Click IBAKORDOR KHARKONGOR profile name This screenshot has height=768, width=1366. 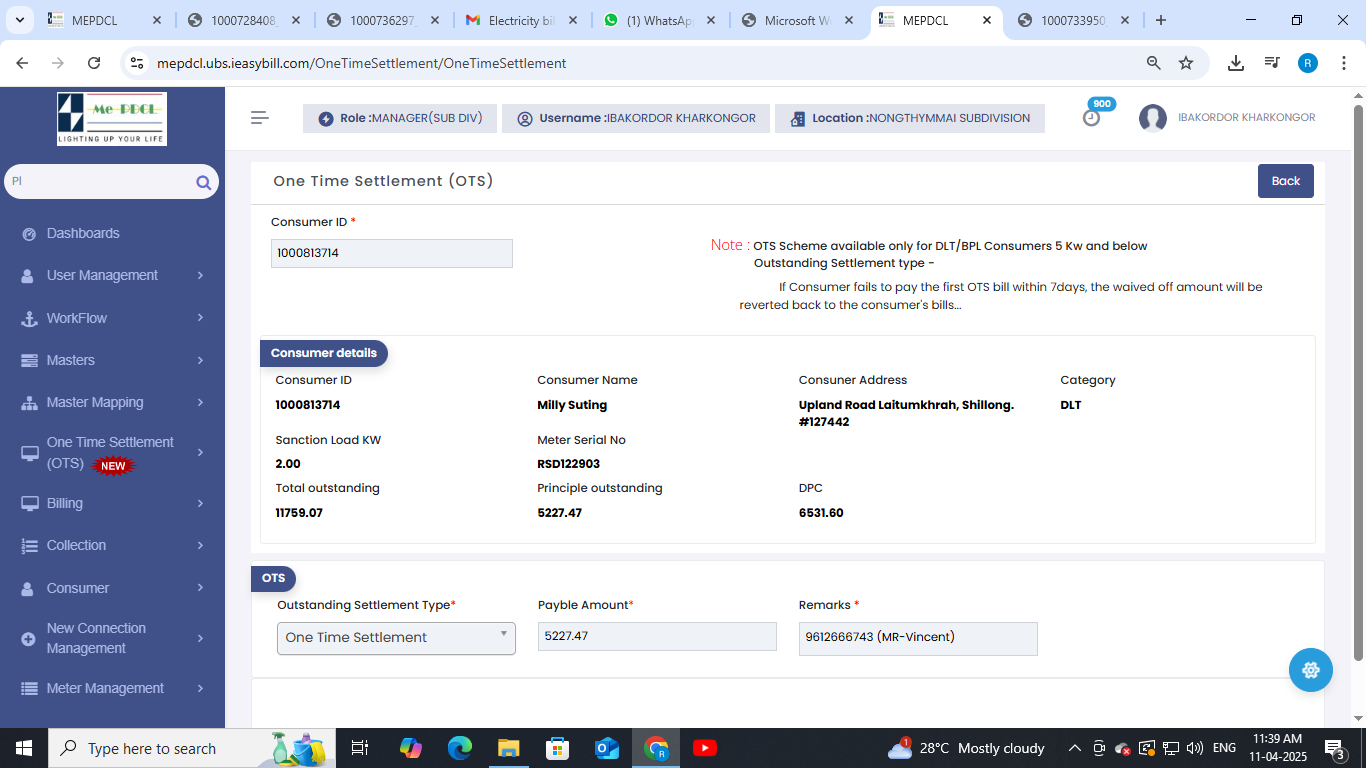click(x=1246, y=118)
